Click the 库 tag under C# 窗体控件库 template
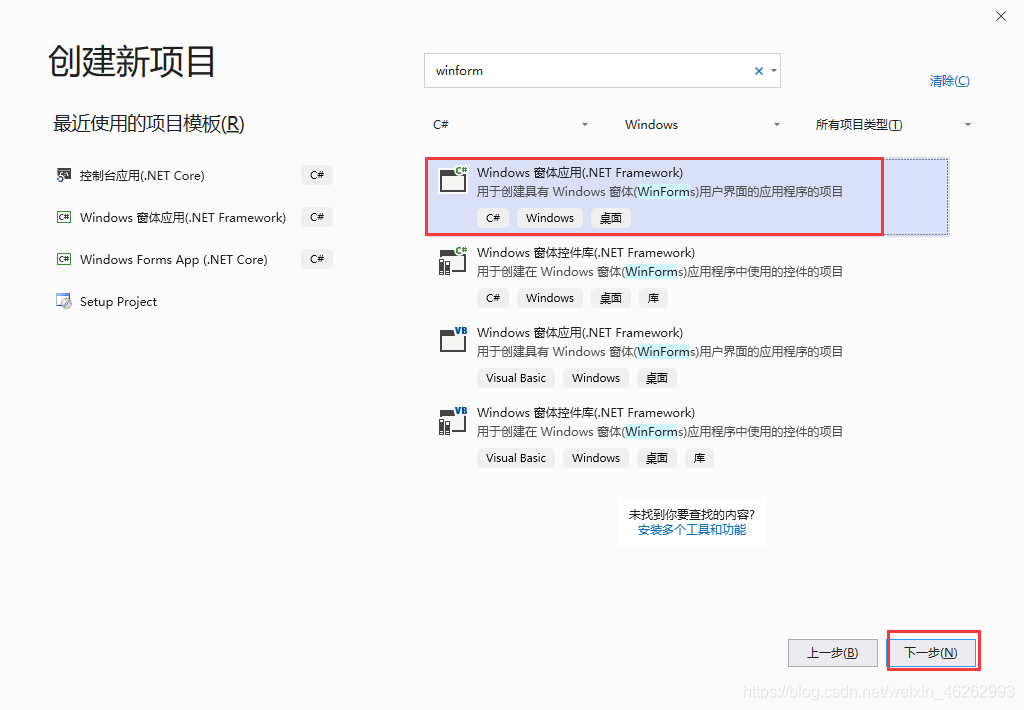 pyautogui.click(x=653, y=298)
